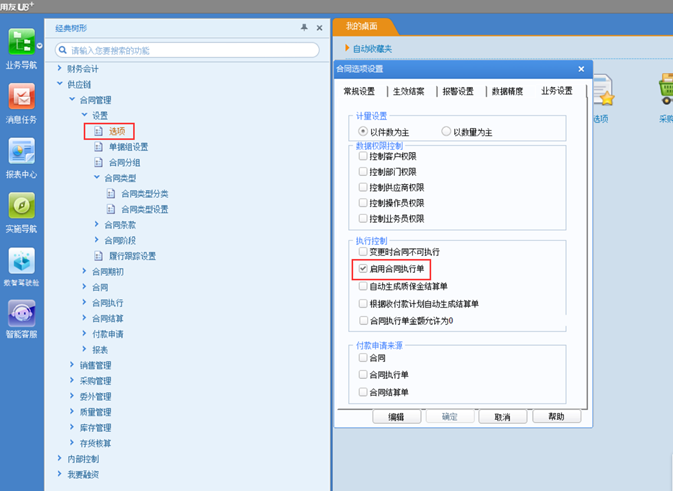The height and width of the screenshot is (491, 673).
Task: Switch to the 常规设置 tab
Action: click(x=359, y=91)
